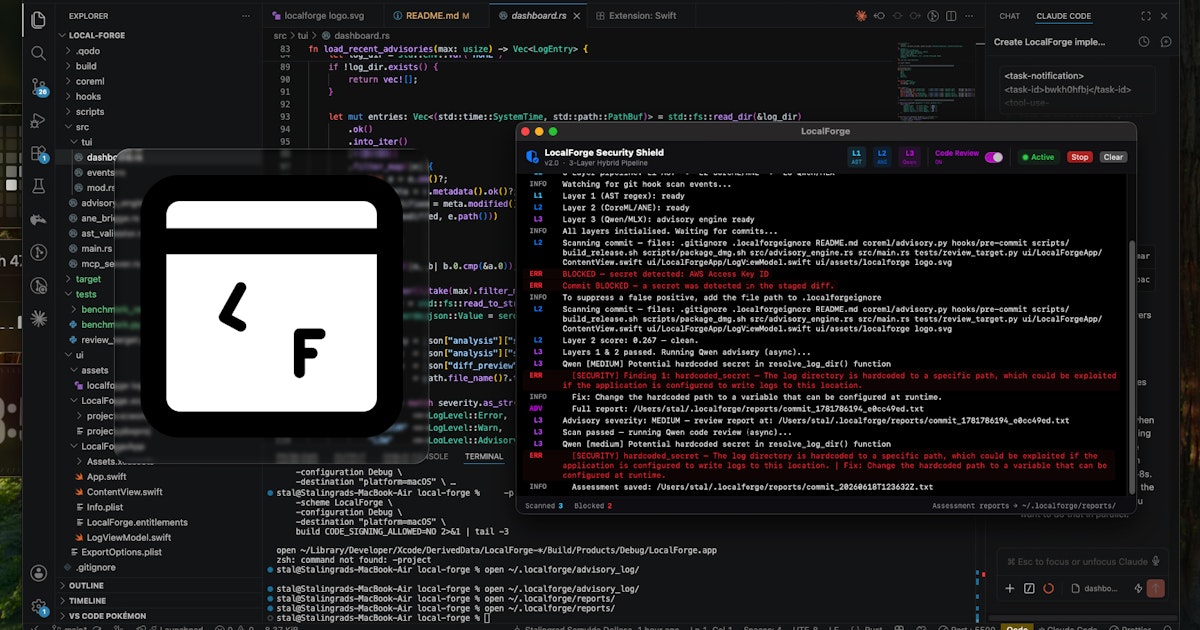Click 'Assessment reports' path in LocalForge footer
This screenshot has width=1200, height=630.
click(x=1023, y=506)
